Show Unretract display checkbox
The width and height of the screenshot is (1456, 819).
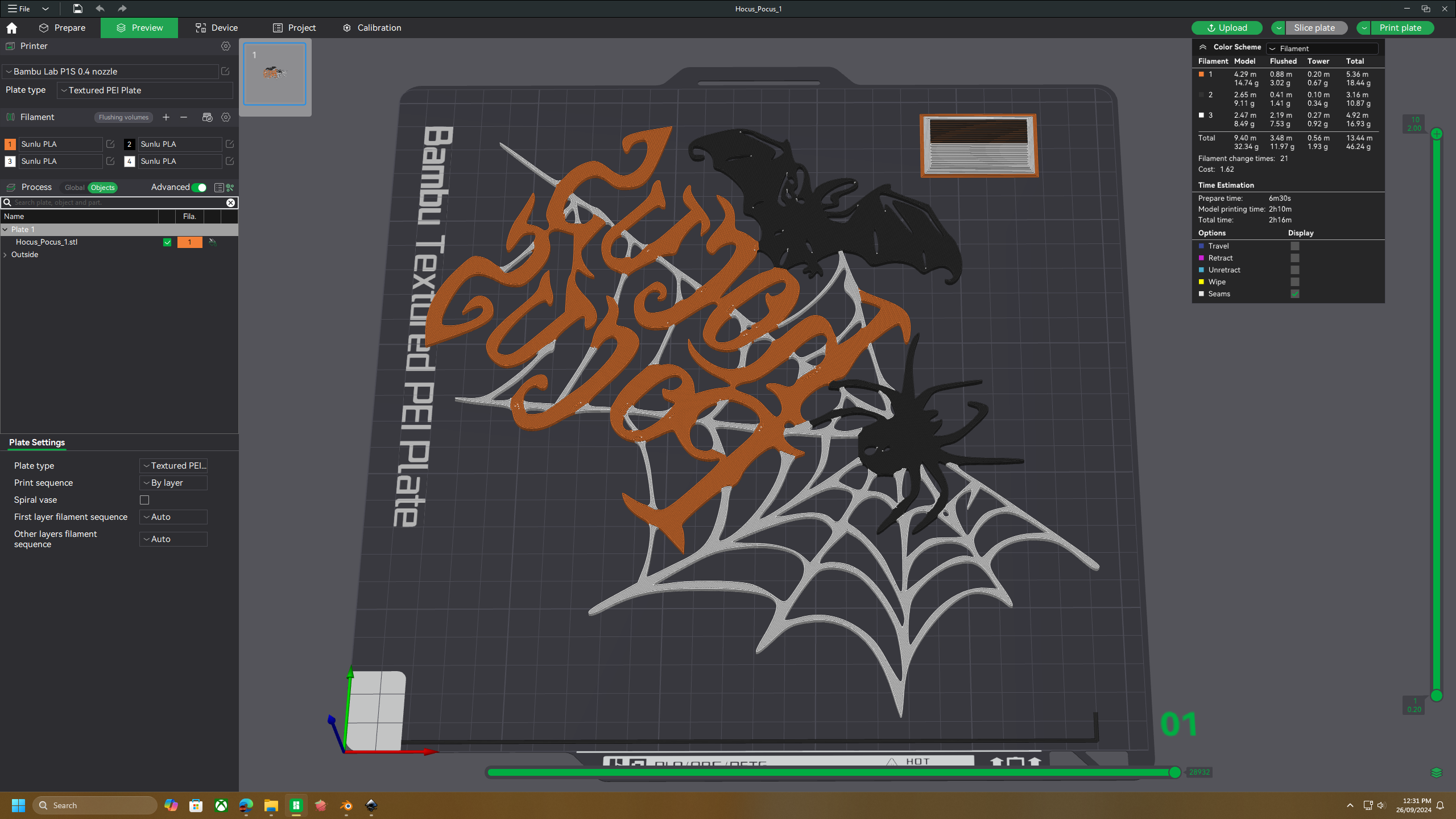point(1295,270)
